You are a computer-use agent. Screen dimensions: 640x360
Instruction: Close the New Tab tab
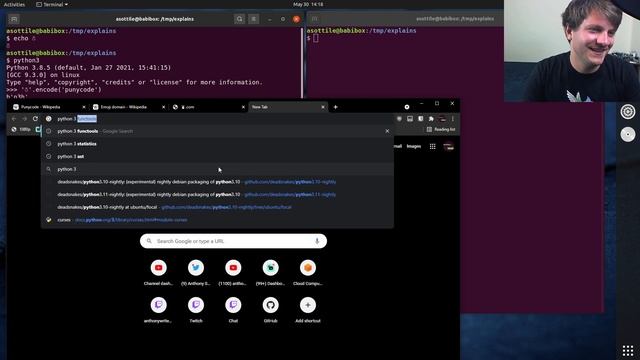(x=323, y=107)
